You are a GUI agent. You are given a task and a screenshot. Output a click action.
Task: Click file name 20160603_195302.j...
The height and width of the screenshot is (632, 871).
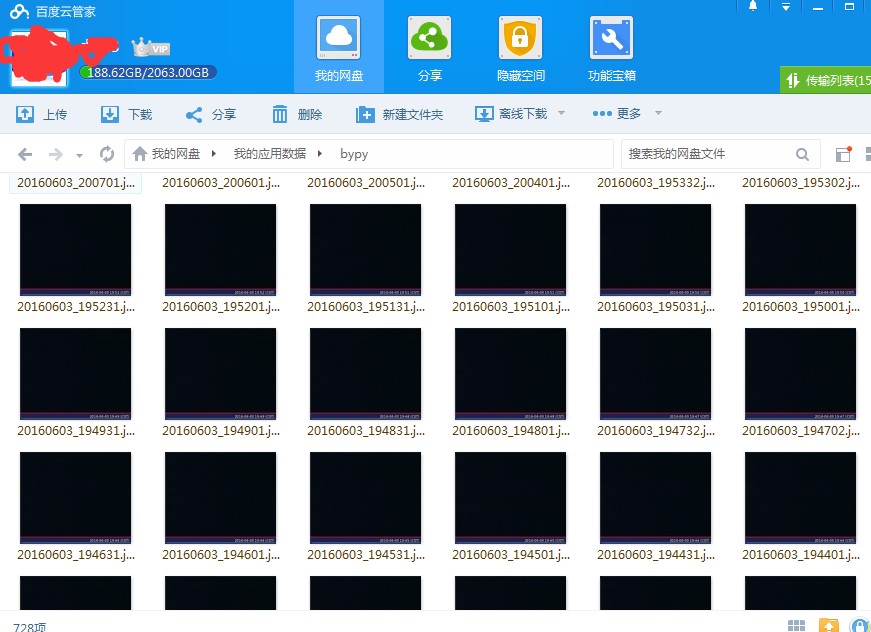coord(801,183)
